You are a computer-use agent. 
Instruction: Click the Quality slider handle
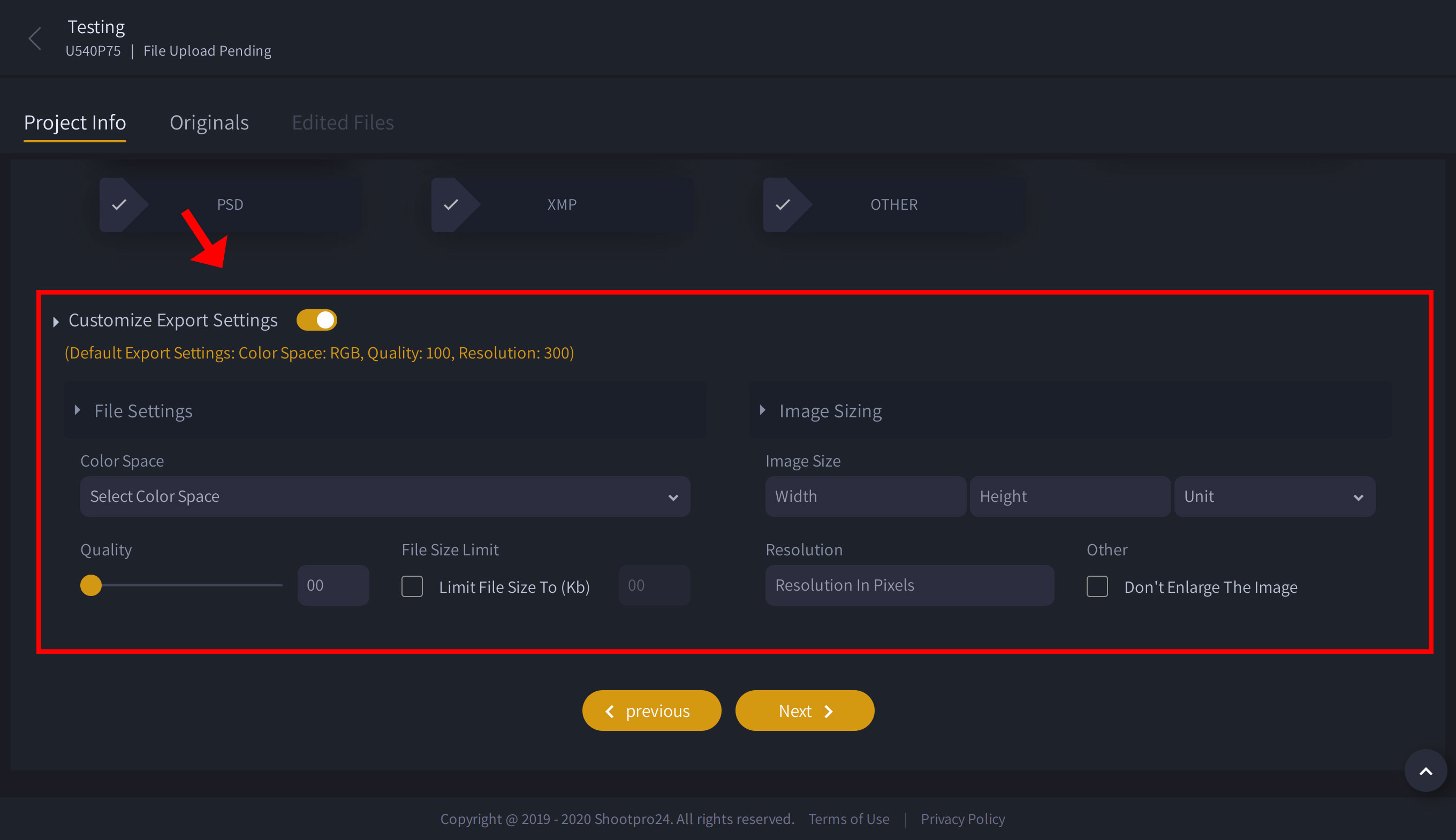[x=90, y=585]
